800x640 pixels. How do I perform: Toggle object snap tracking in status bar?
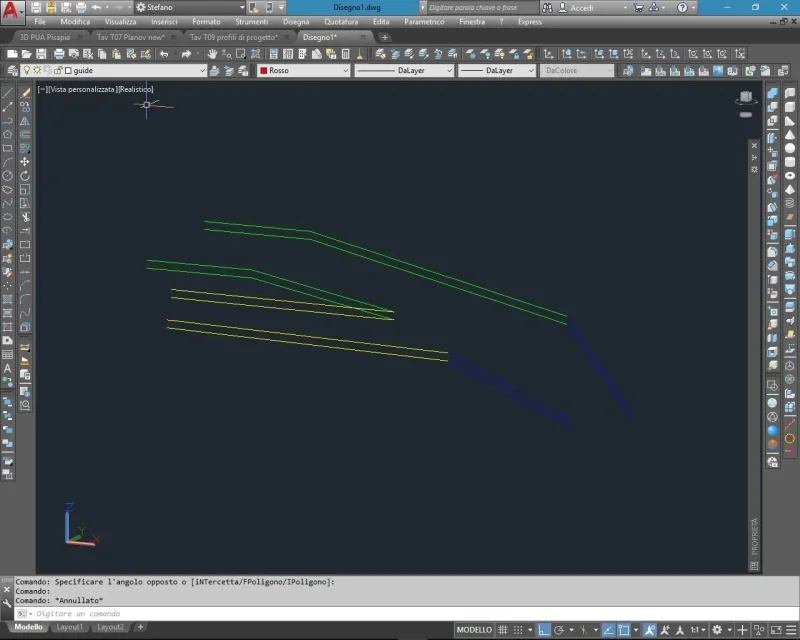(608, 630)
